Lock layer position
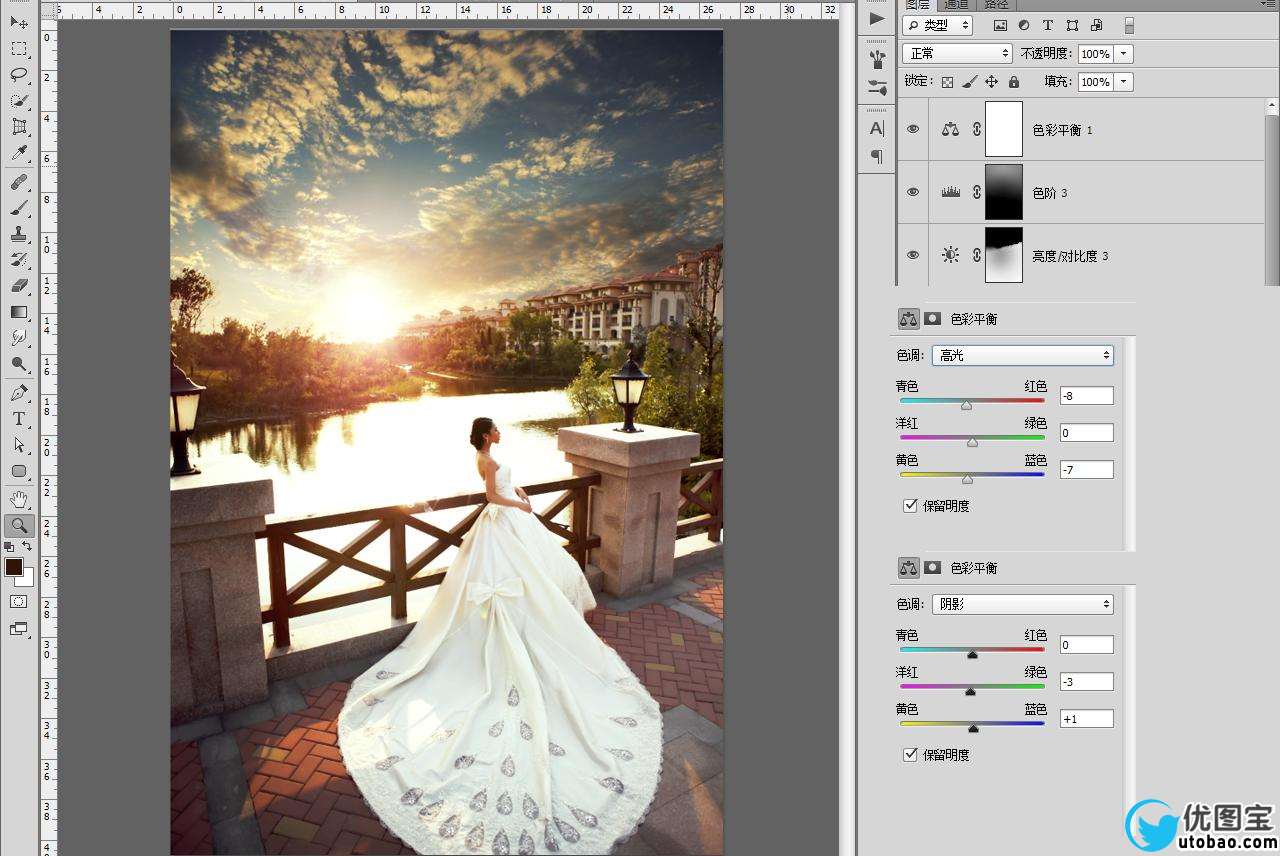This screenshot has height=856, width=1280. click(991, 82)
